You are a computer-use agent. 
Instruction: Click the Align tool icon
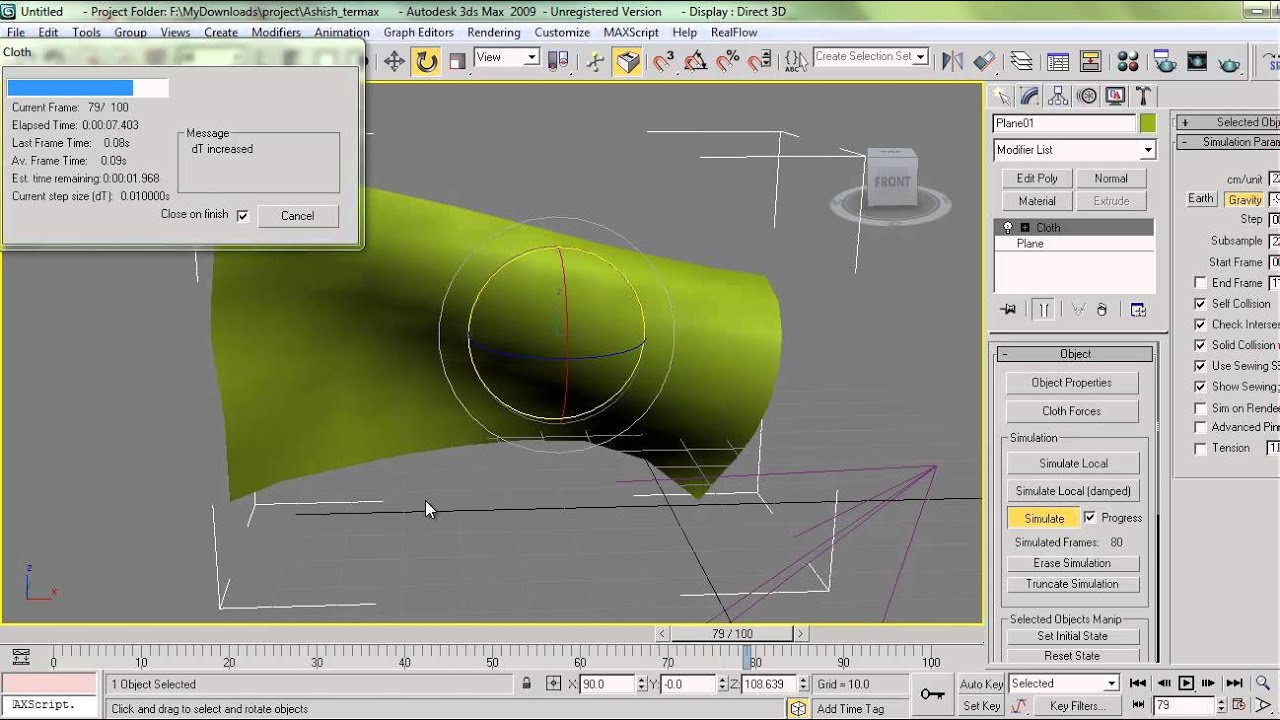pos(984,62)
